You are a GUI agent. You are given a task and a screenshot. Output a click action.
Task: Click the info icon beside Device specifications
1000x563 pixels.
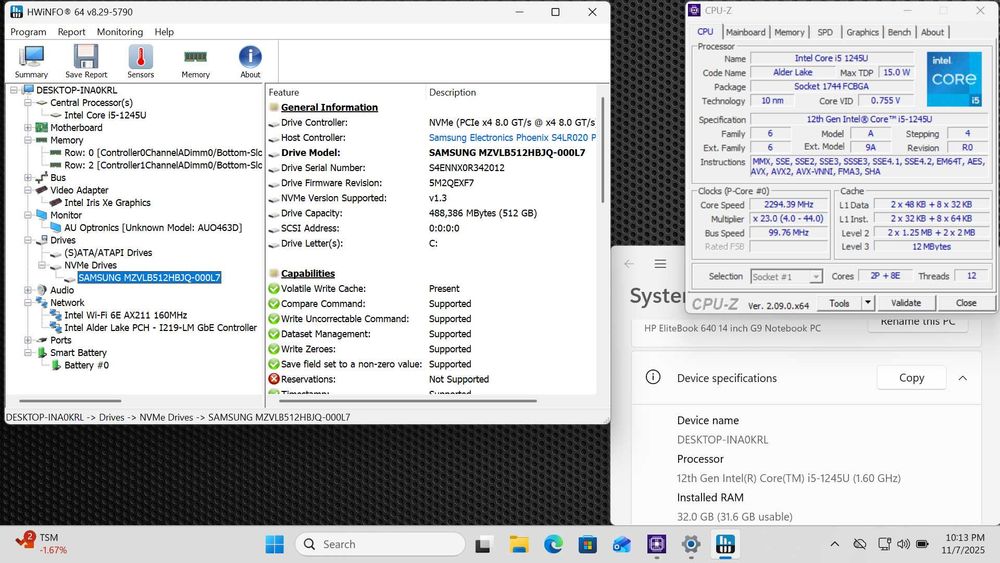click(653, 377)
